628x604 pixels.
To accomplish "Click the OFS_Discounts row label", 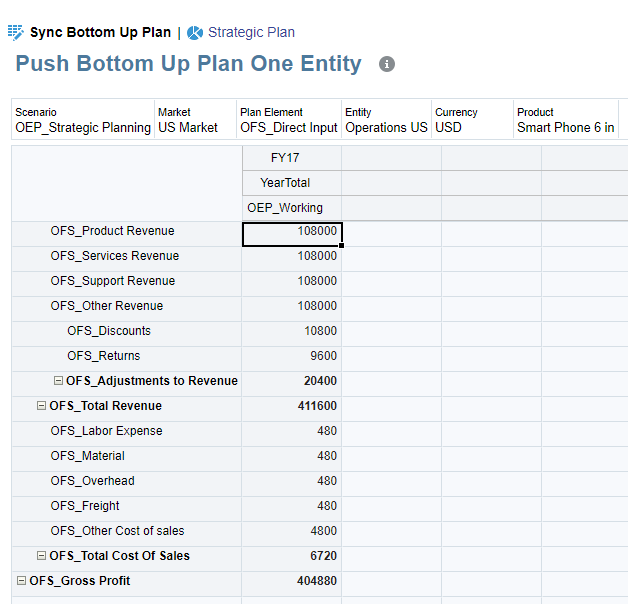I will pos(109,331).
